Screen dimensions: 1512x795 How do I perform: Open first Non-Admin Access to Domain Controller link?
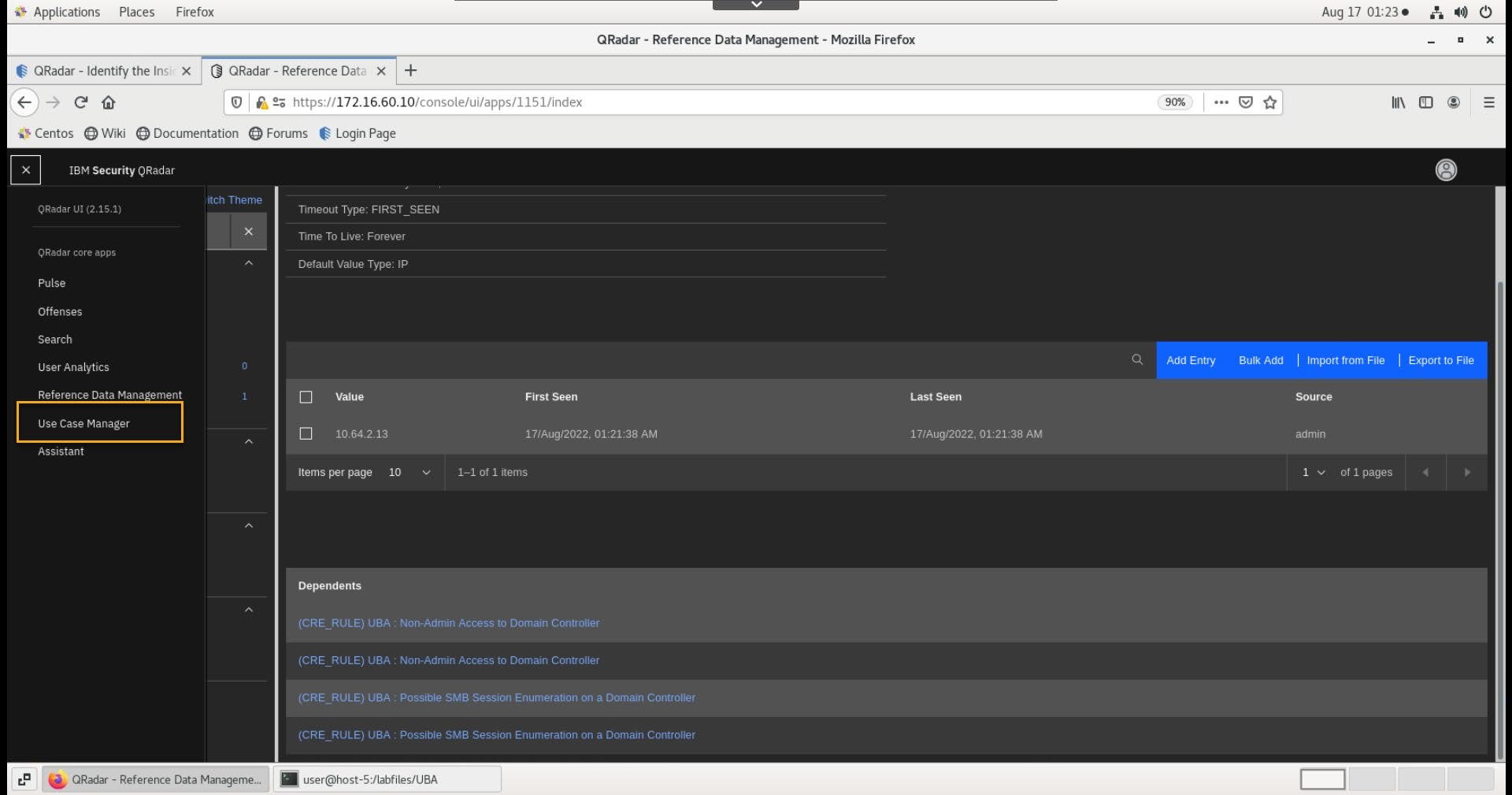click(448, 623)
